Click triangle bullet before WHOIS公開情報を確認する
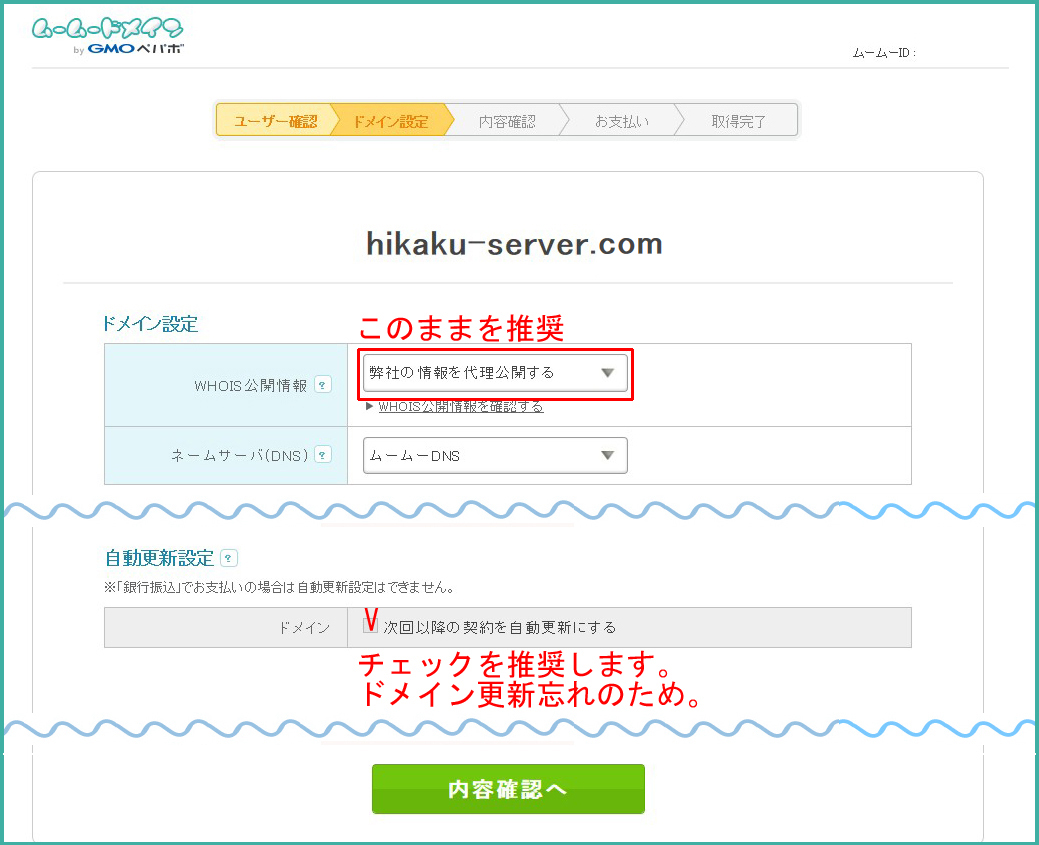Image resolution: width=1039 pixels, height=845 pixels. [369, 407]
